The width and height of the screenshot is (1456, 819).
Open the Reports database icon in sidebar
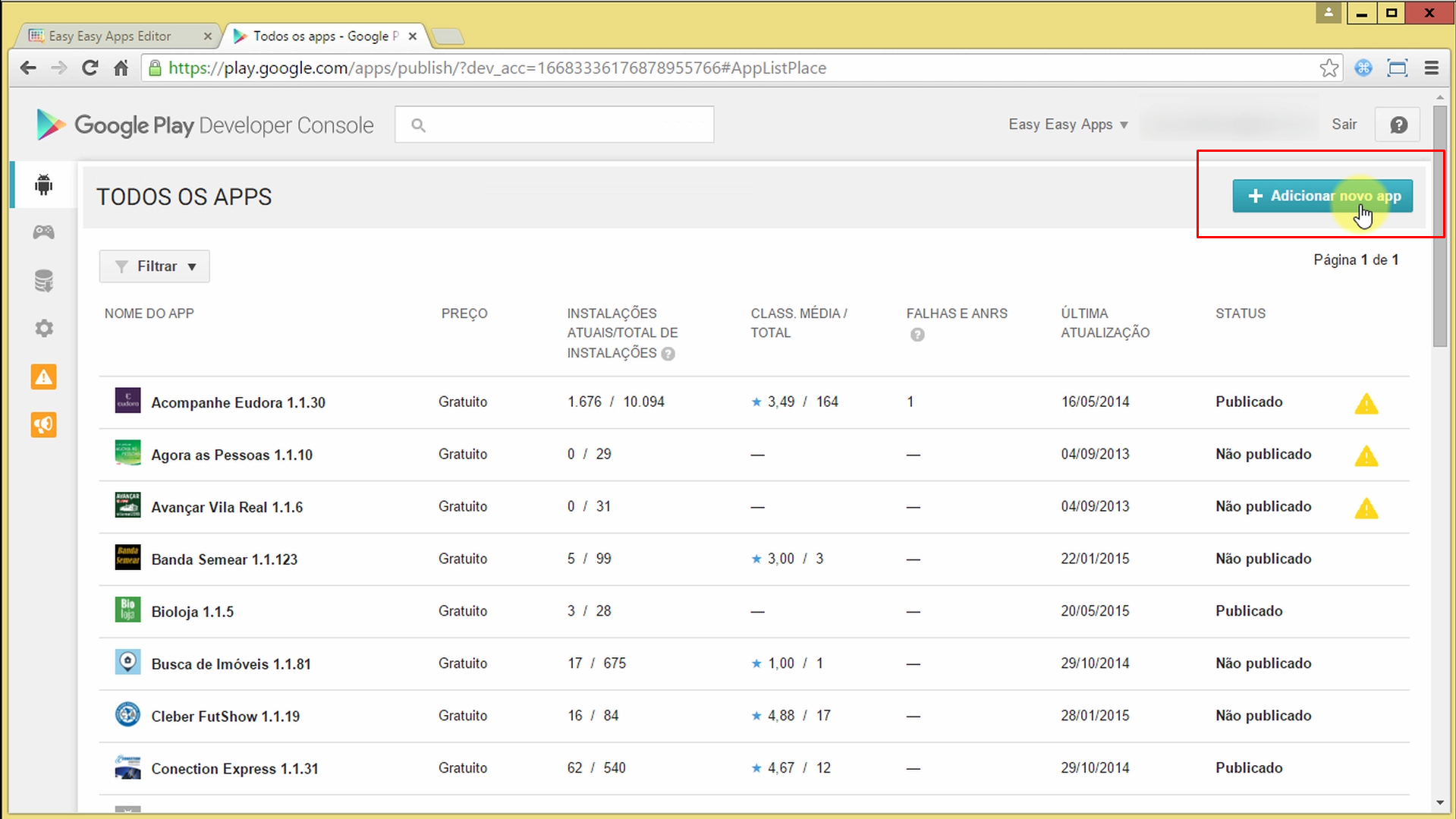[x=44, y=281]
